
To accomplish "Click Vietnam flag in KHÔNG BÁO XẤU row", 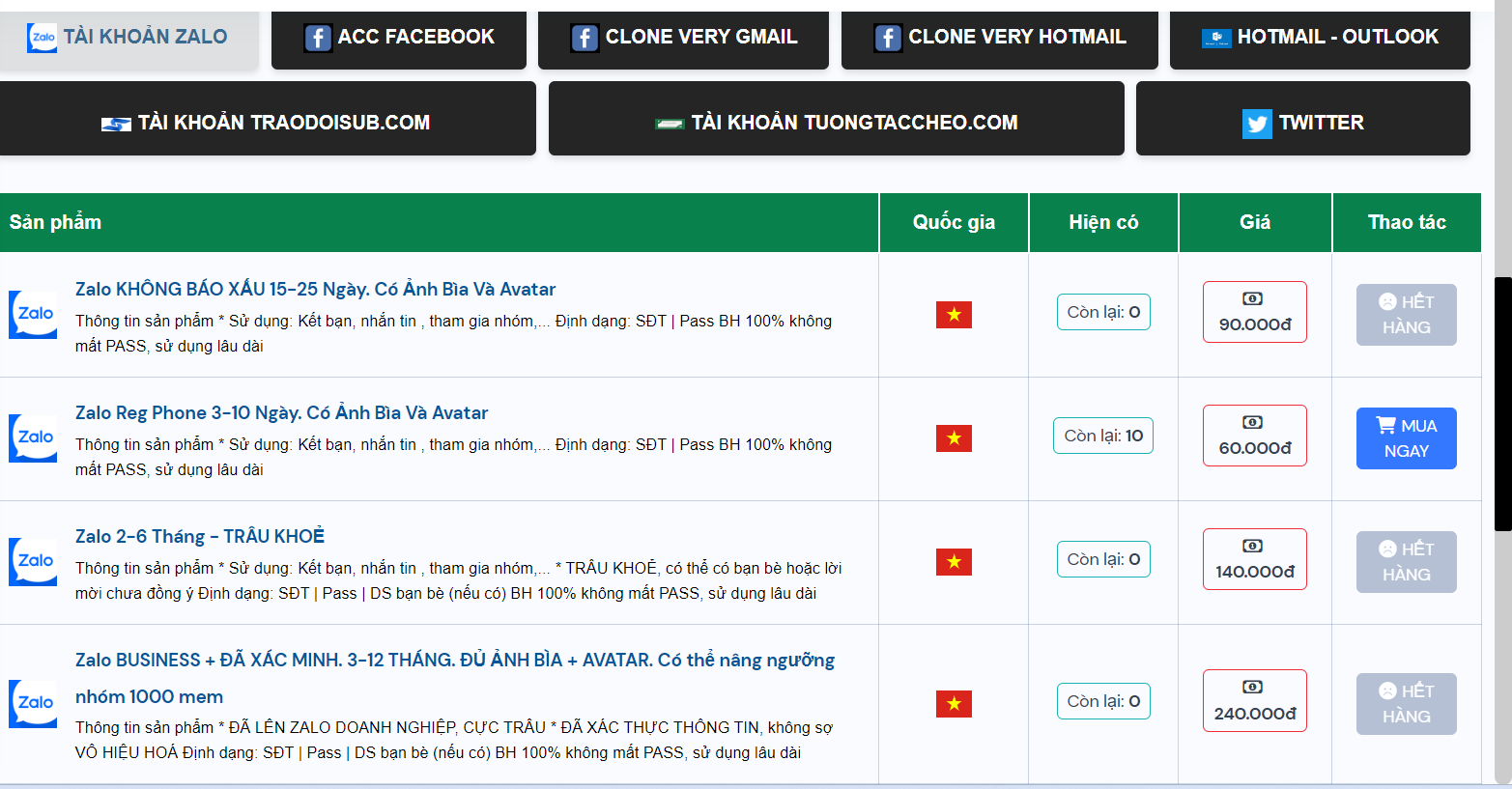I will pos(954,315).
